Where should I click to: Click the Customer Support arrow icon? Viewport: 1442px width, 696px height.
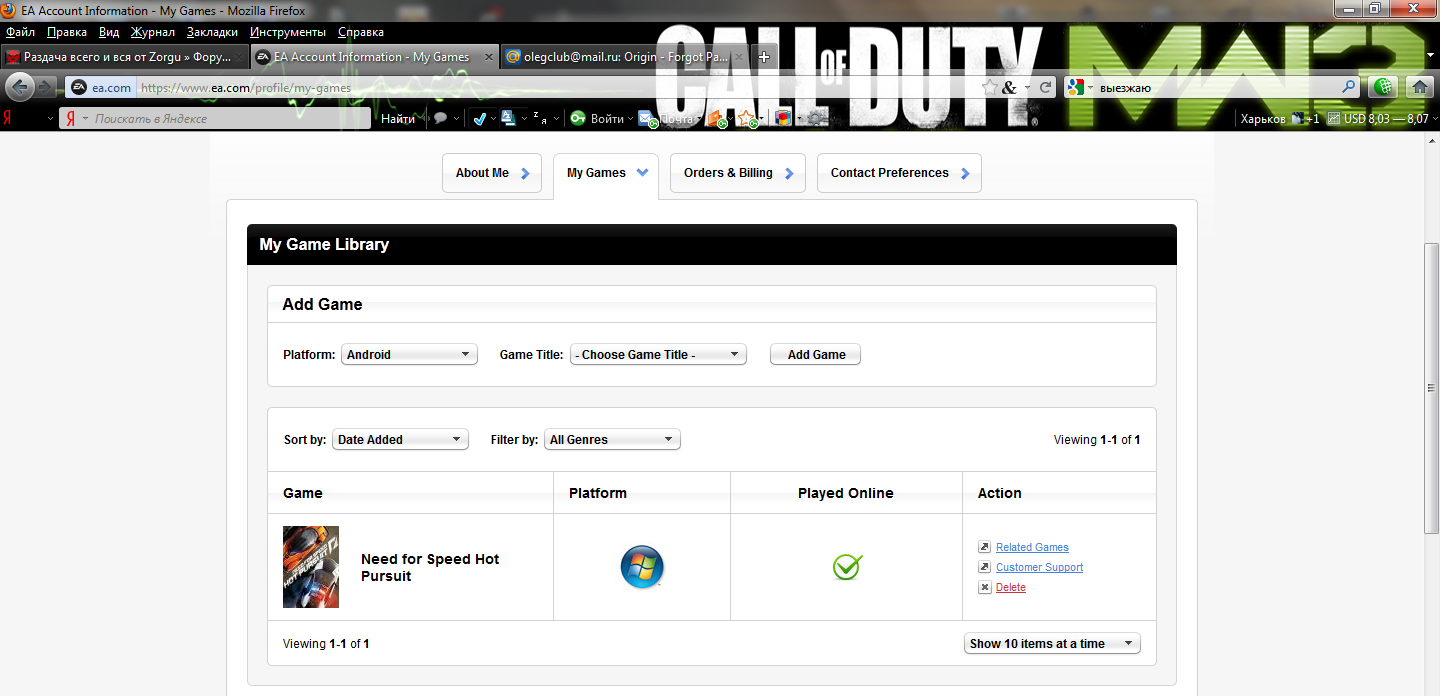click(985, 567)
